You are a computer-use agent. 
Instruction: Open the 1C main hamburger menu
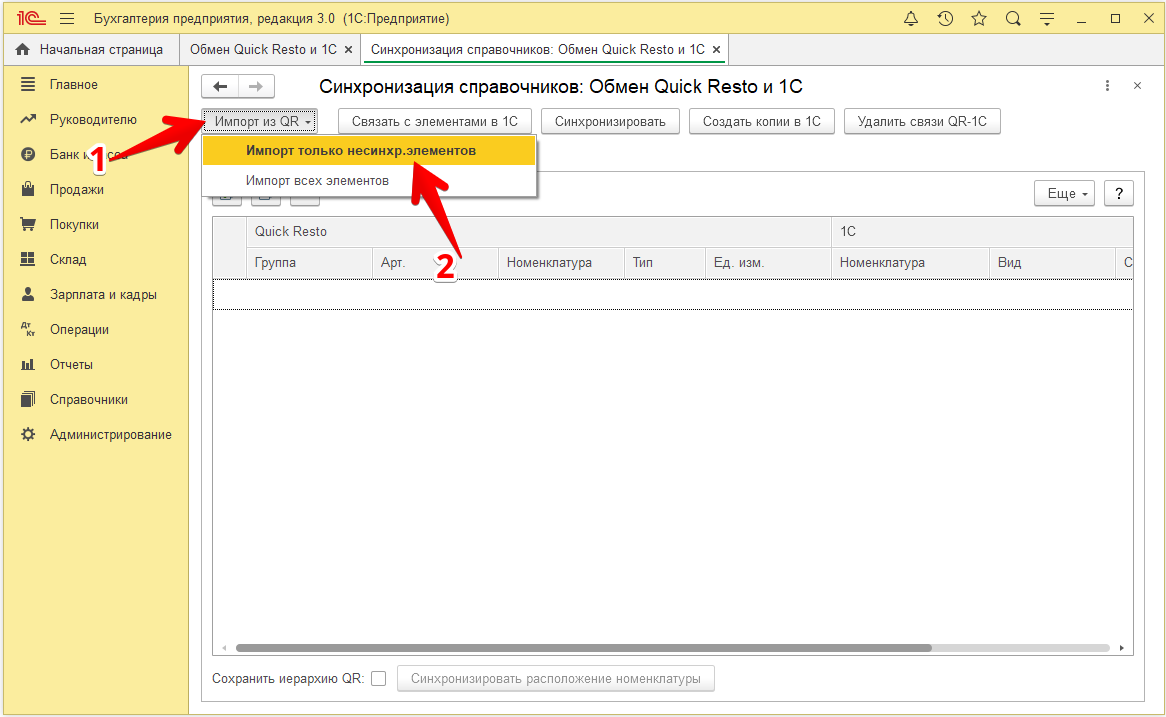67,19
